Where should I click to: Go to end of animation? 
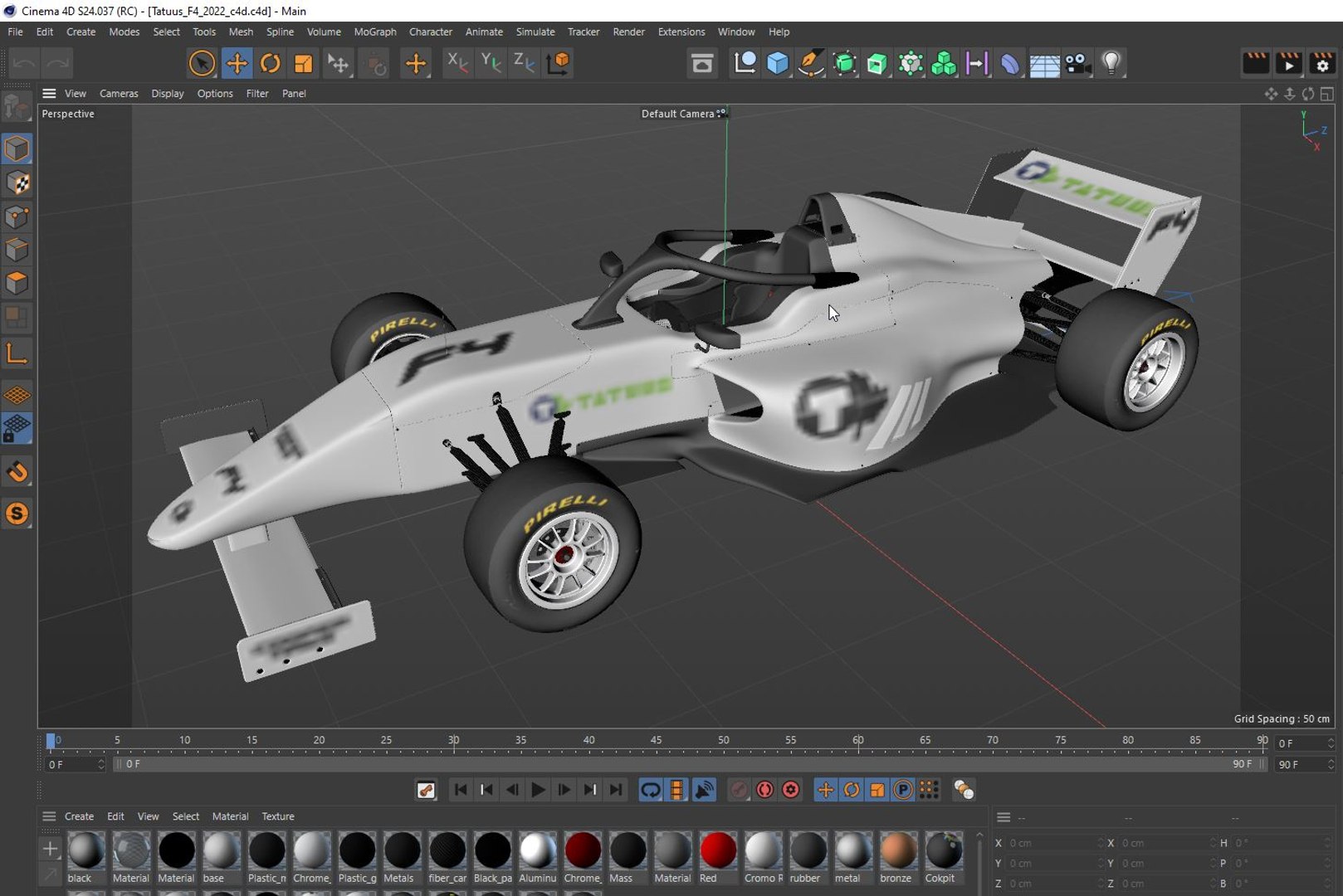[616, 790]
